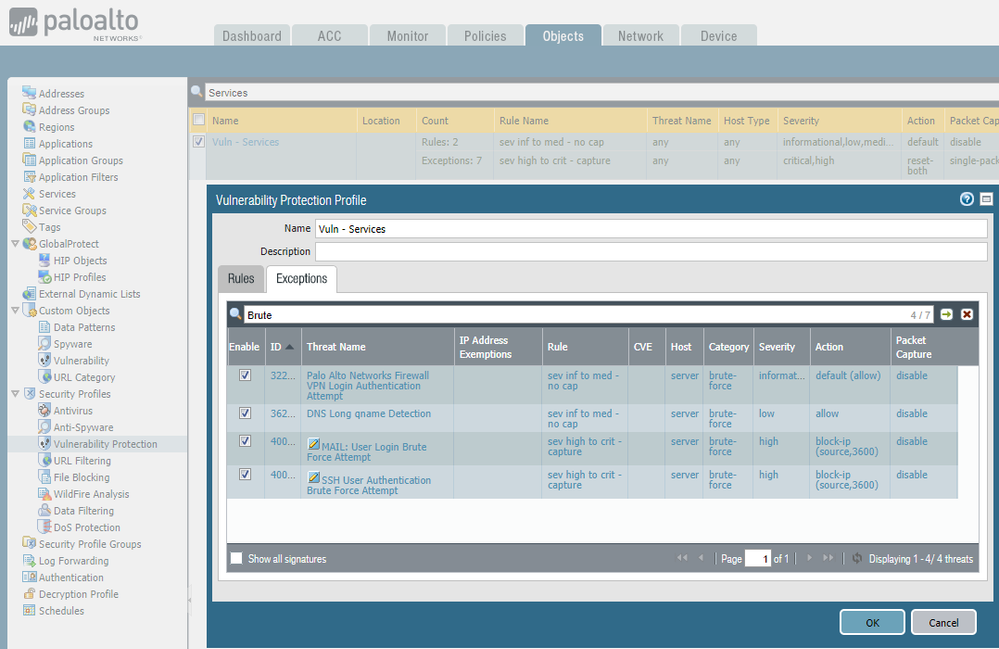Open the Schedules icon
This screenshot has height=649, width=999.
29,610
